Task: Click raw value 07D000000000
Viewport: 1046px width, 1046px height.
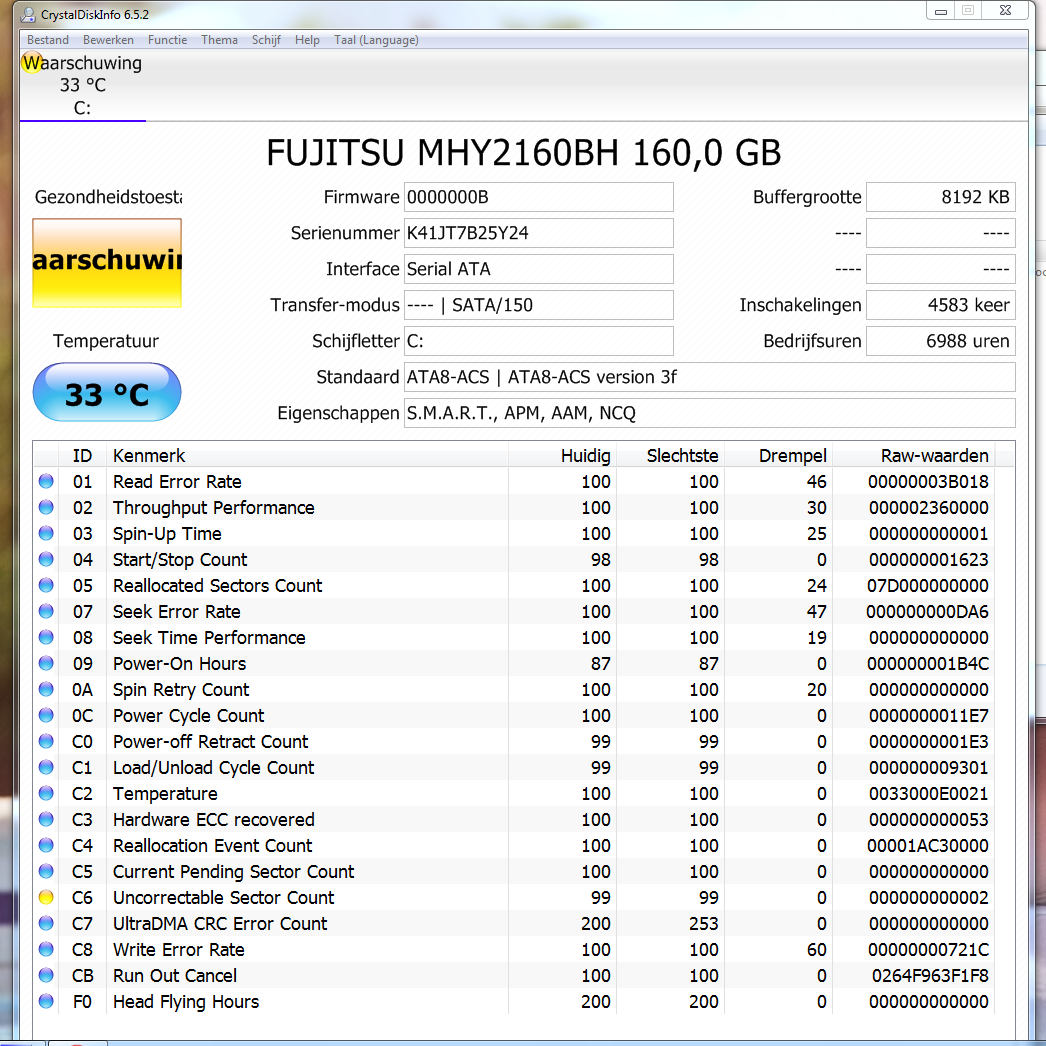Action: tap(928, 586)
